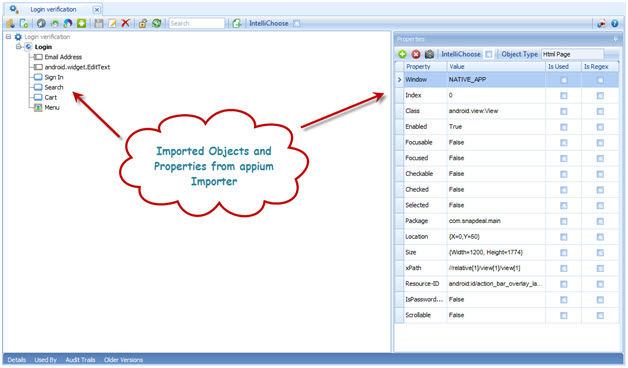Switch to the Audit Trails tab
This screenshot has width=628, height=368.
click(80, 360)
